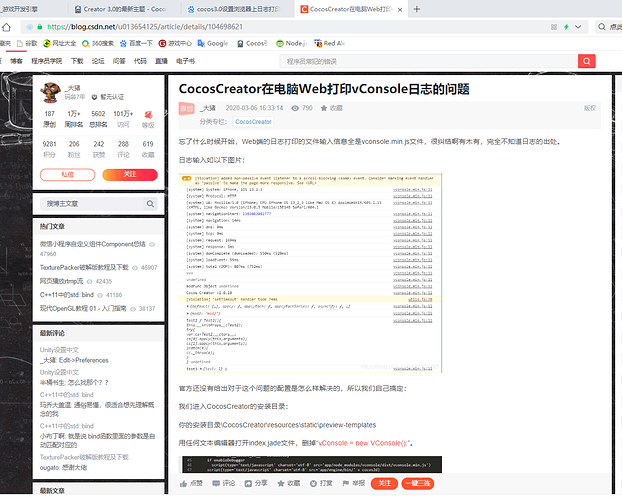
Task: Click the browser home icon
Action: point(6,27)
